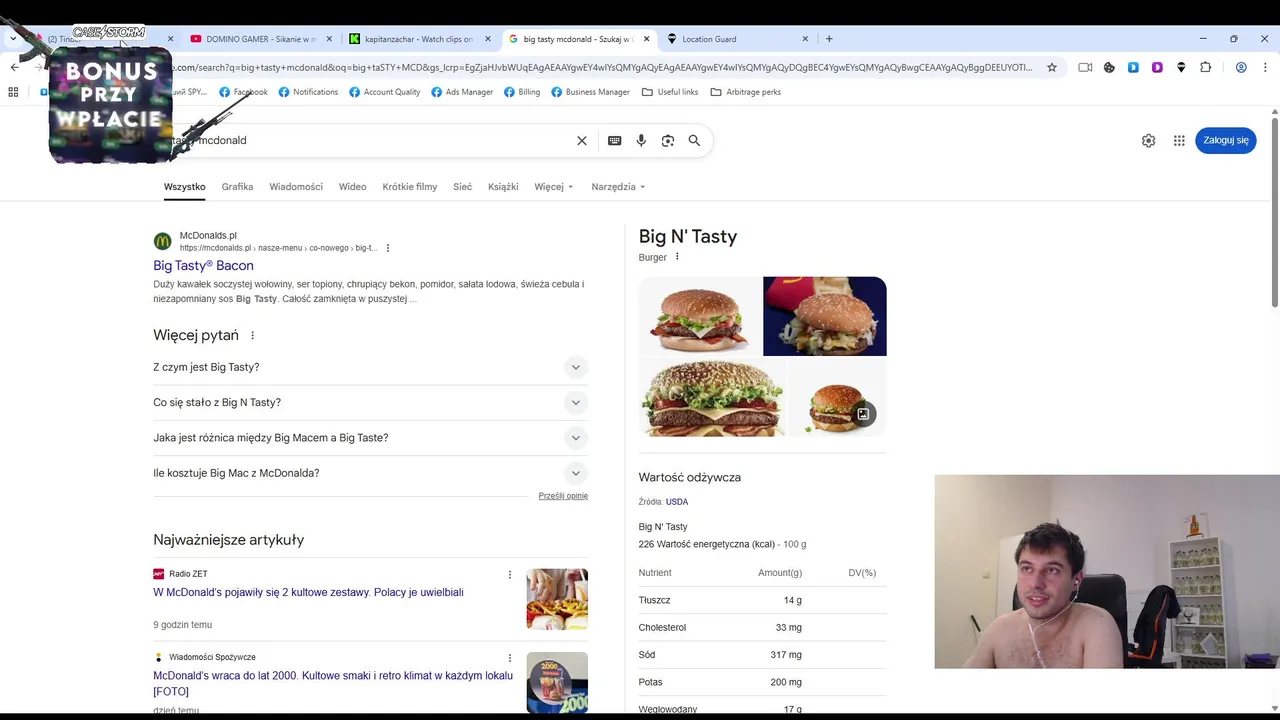
Task: Open the large double-patty burger image
Action: point(712,397)
